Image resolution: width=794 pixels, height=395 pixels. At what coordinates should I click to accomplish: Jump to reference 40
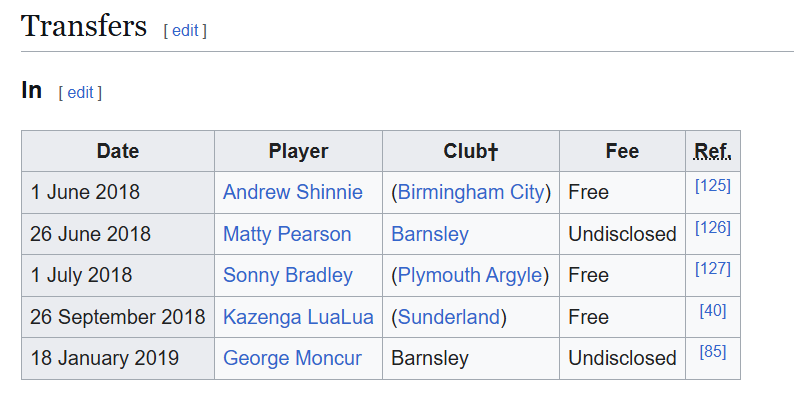coord(713,310)
